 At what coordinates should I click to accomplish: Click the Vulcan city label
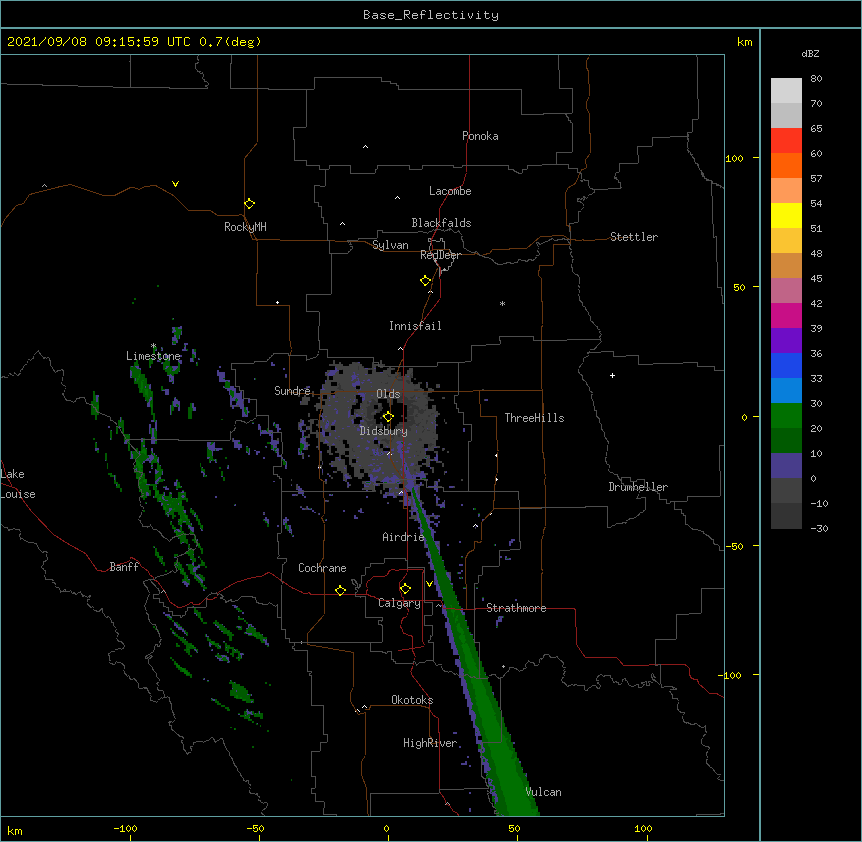click(x=543, y=792)
